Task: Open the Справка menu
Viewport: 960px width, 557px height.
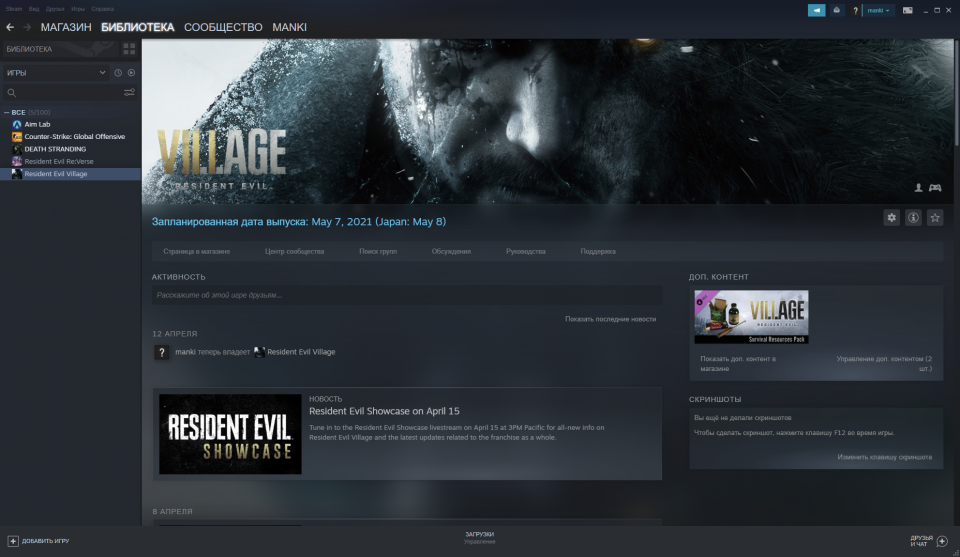Action: tap(102, 9)
